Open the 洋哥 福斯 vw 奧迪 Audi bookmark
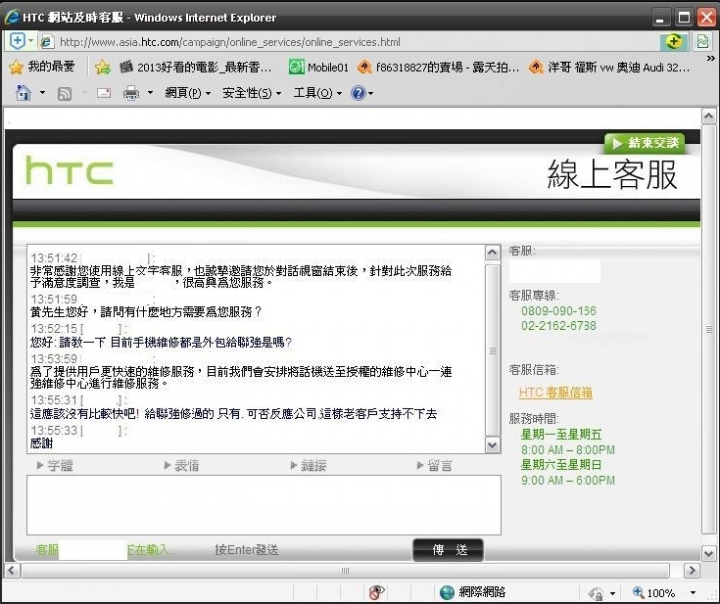The width and height of the screenshot is (720, 604). click(610, 68)
